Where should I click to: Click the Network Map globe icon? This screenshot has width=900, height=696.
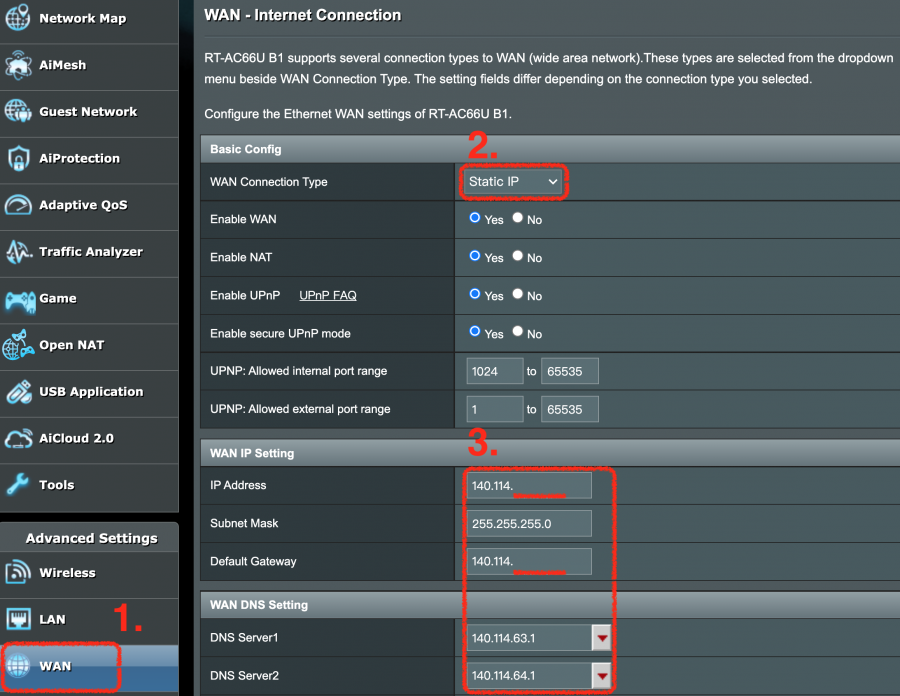18,18
